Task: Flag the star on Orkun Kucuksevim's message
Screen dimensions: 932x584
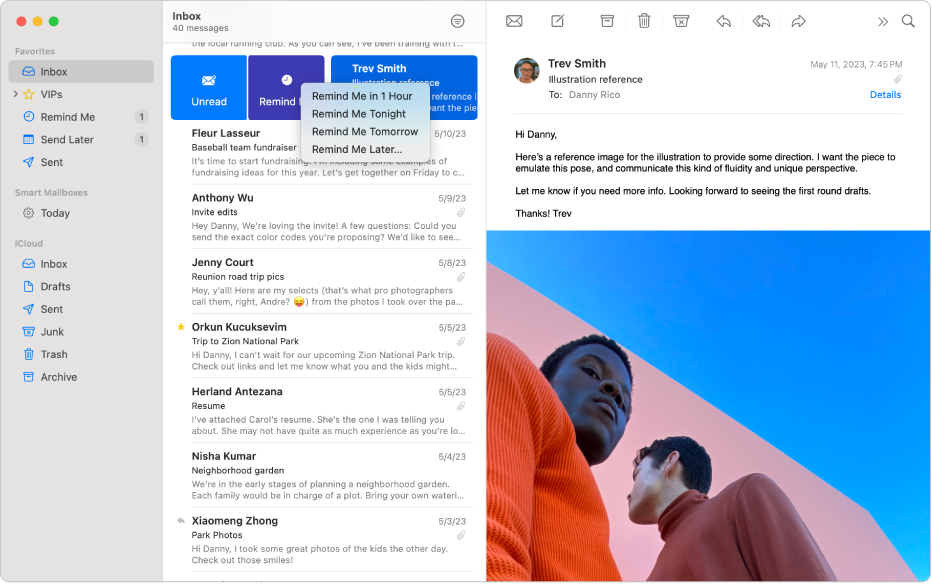Action: (x=180, y=326)
